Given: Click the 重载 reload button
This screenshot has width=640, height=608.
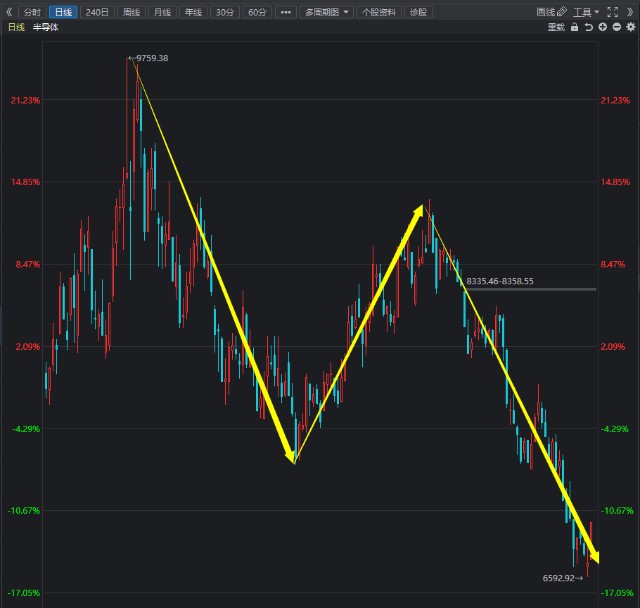Looking at the screenshot, I should point(556,27).
